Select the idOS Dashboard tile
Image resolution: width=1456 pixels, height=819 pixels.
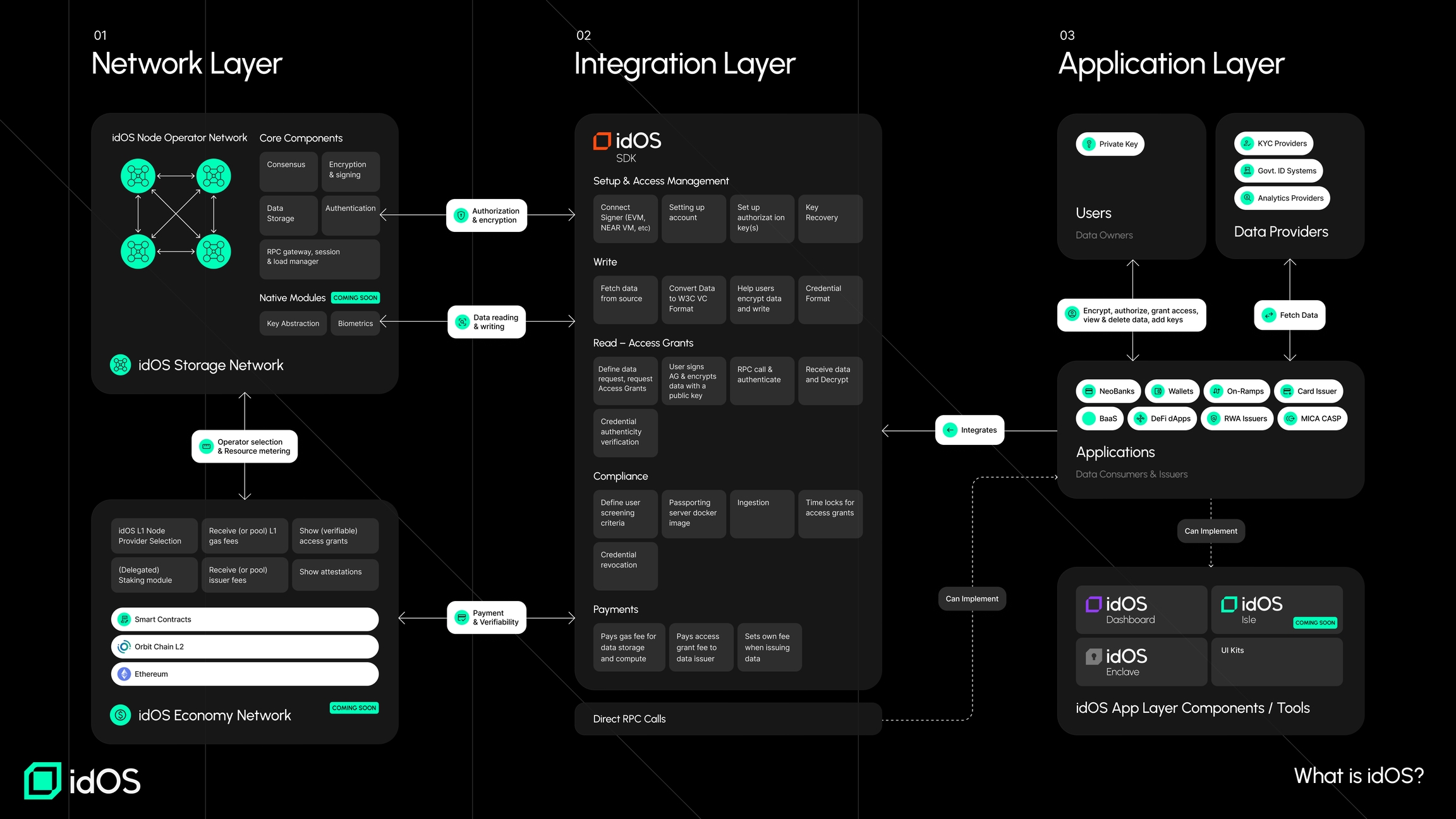pos(1141,609)
